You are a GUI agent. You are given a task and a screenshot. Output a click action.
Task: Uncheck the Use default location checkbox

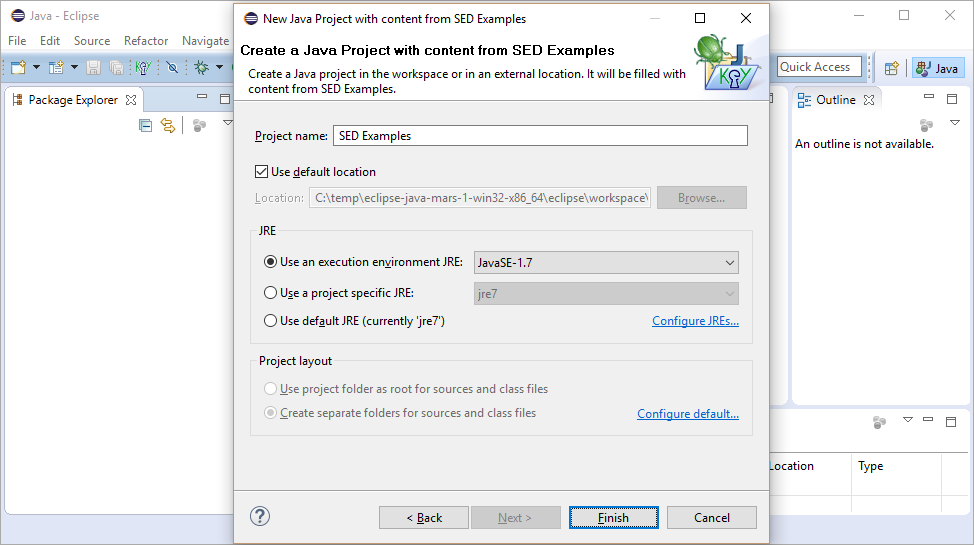(x=262, y=172)
